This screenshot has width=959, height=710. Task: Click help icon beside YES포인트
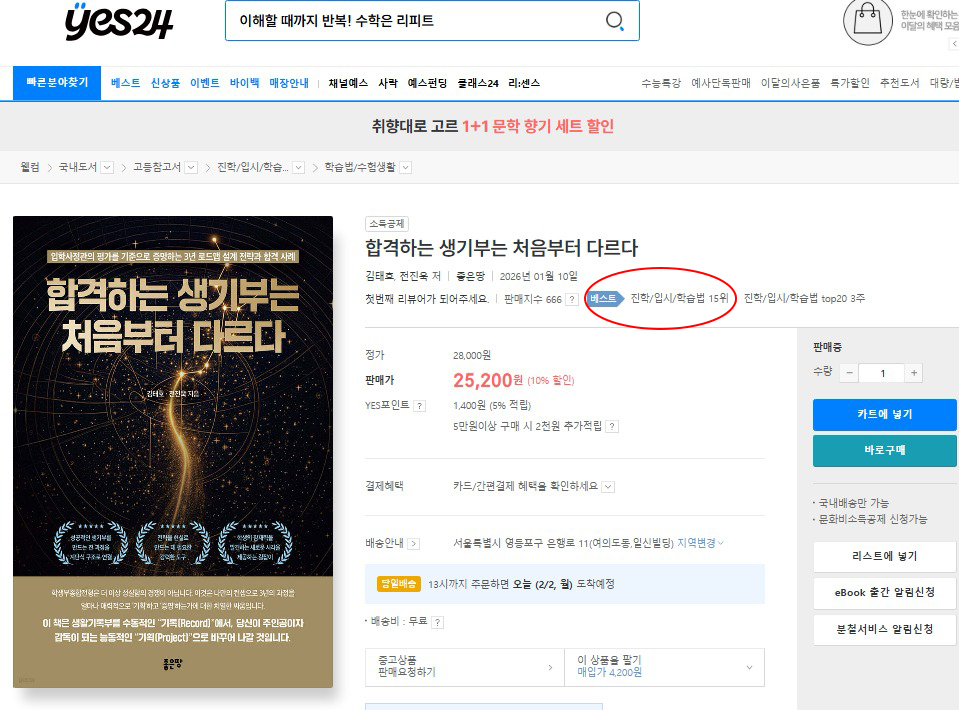[420, 406]
